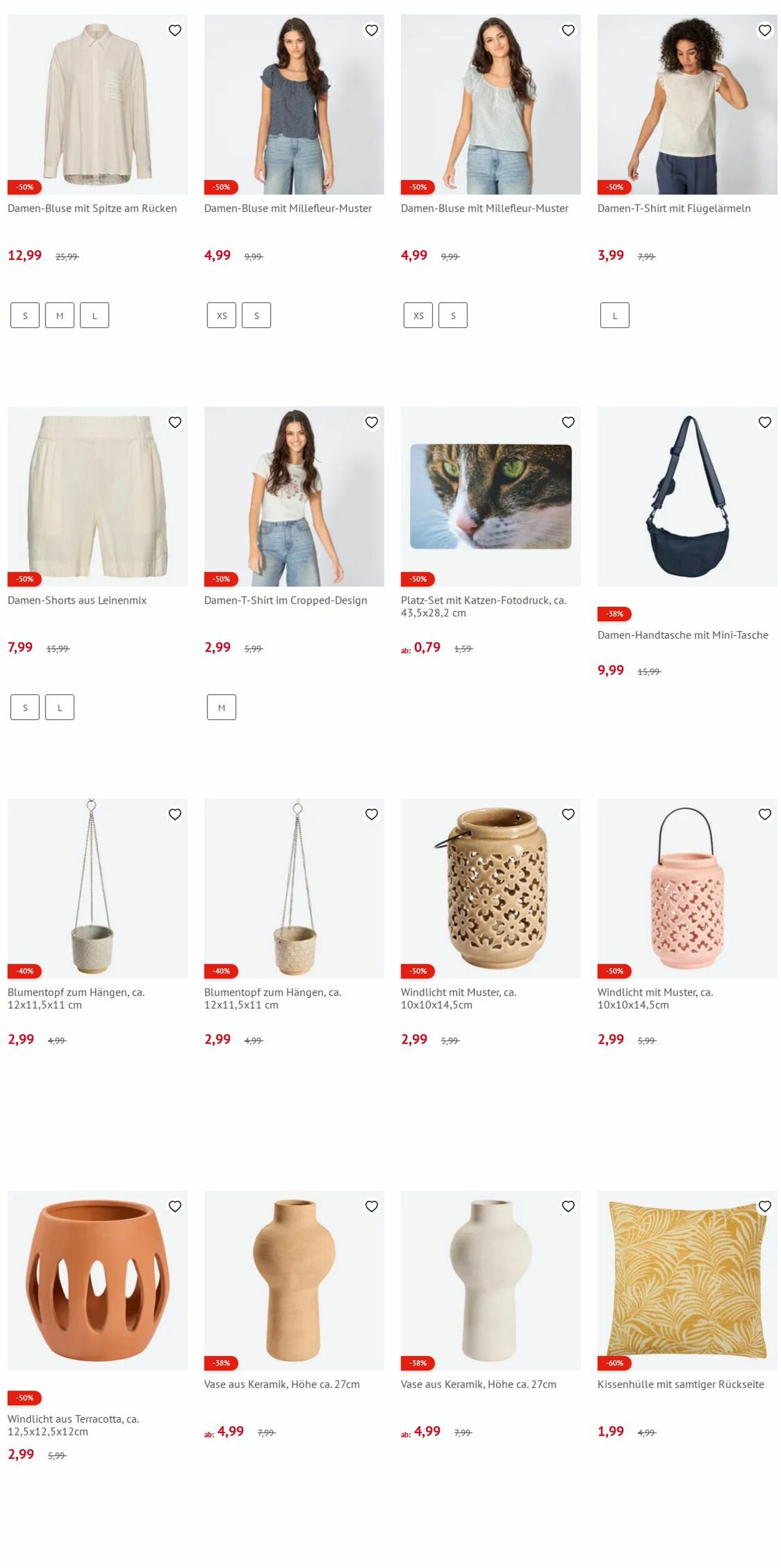Choose size M for Cropped-Design T-Shirt
781x1568 pixels.
(x=222, y=707)
